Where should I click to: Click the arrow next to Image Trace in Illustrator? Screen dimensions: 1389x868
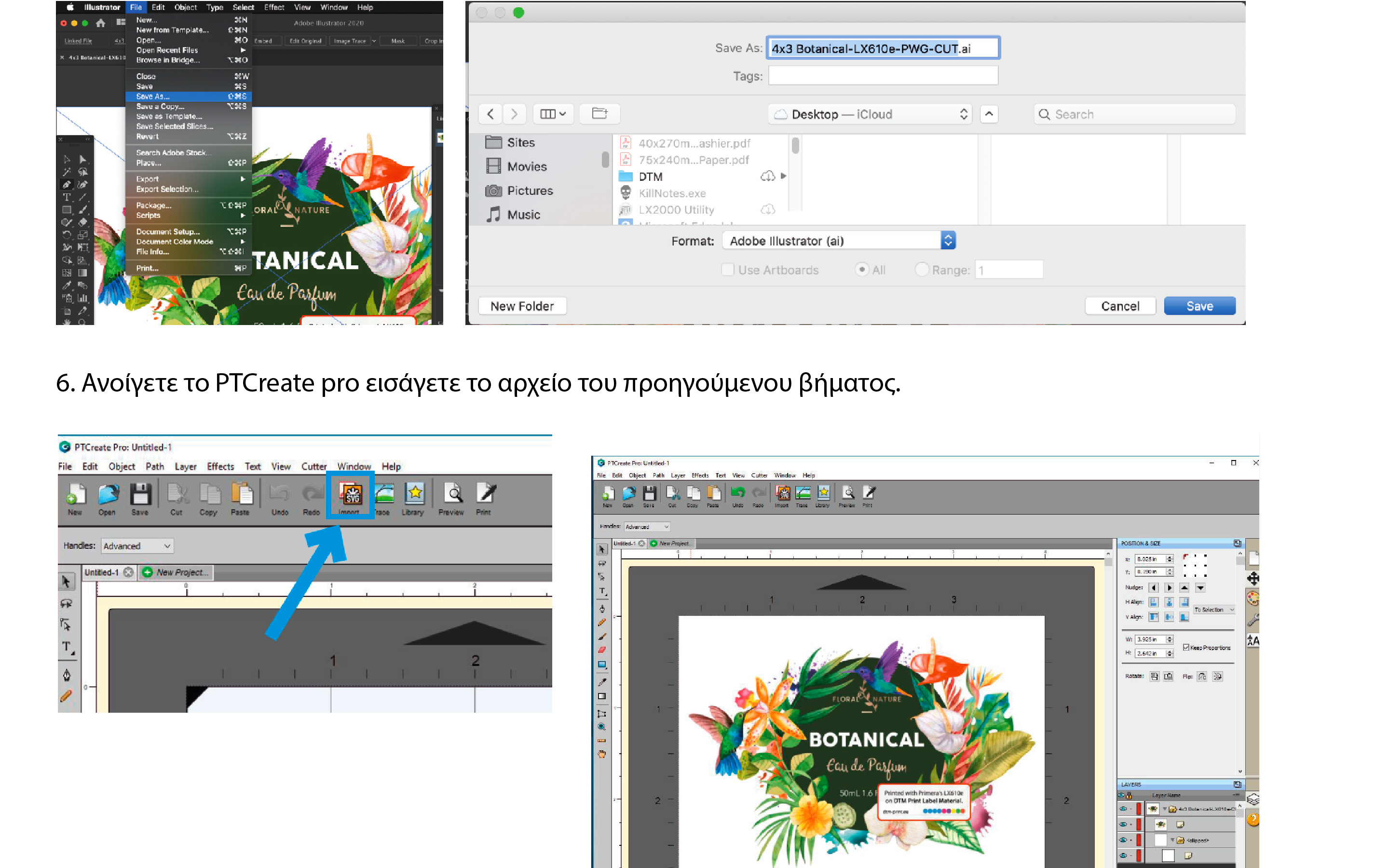coord(374,41)
